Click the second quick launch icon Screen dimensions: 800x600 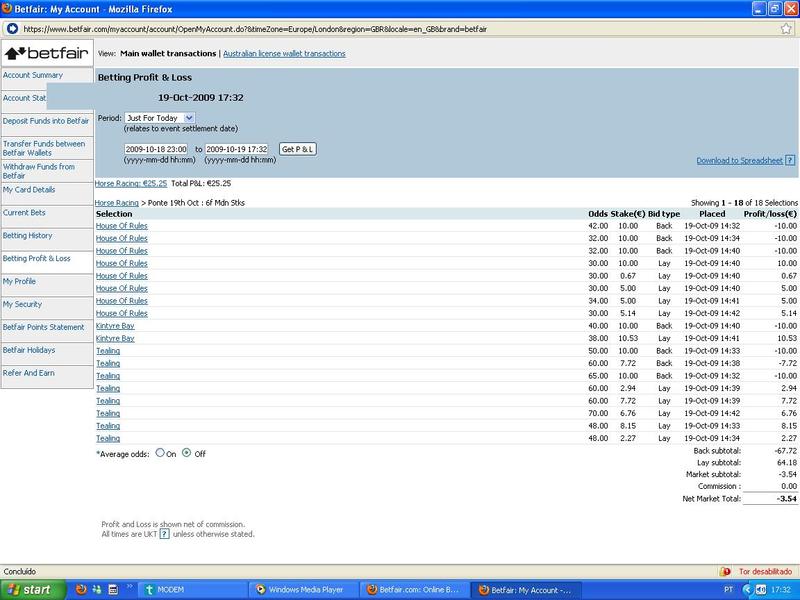97,590
